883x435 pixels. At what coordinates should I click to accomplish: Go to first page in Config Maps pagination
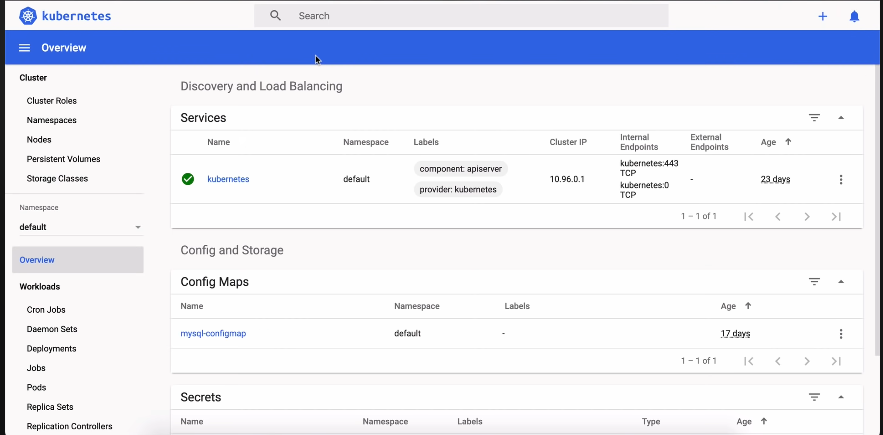point(748,361)
